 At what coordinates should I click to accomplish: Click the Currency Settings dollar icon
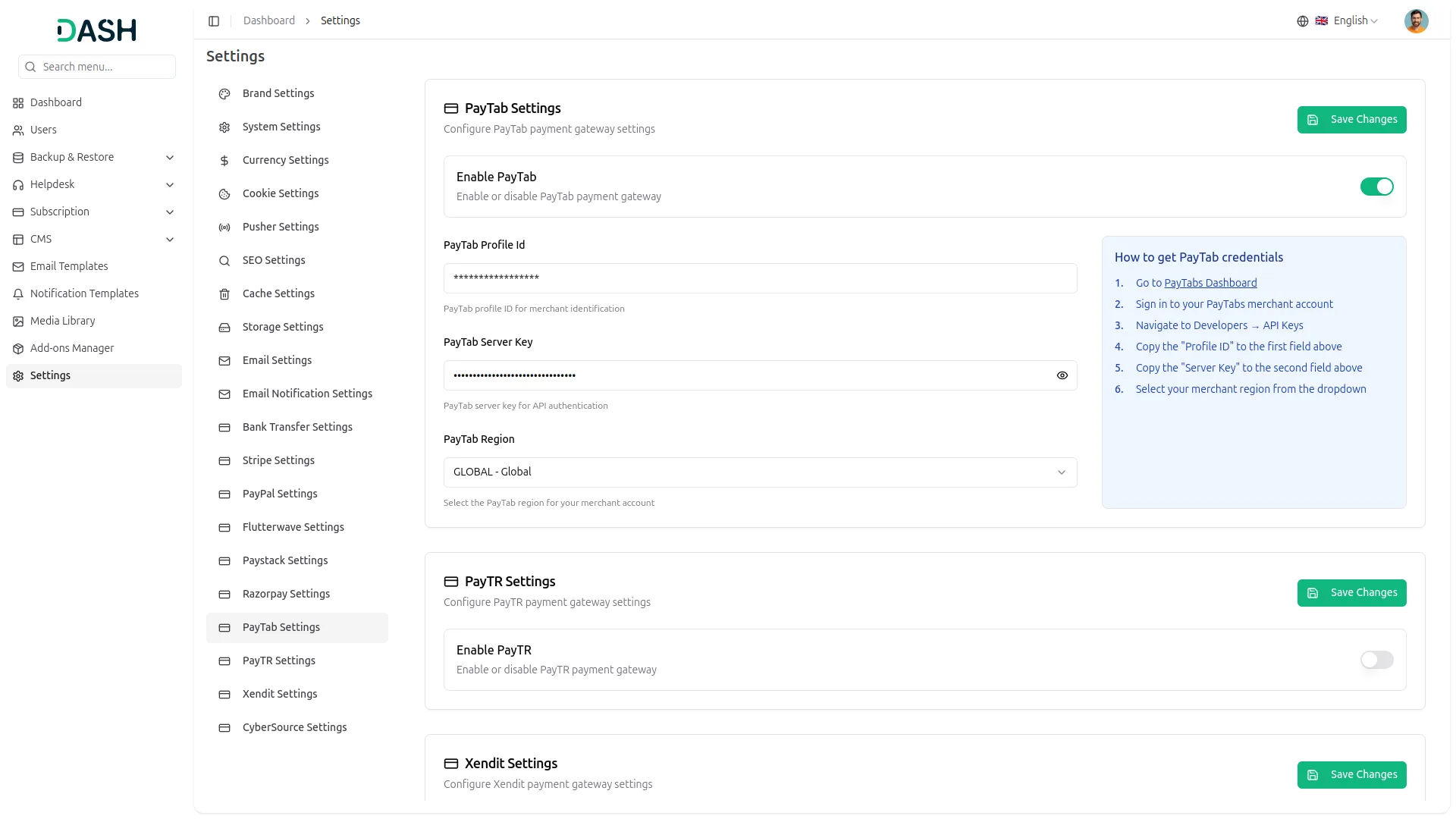pos(224,161)
